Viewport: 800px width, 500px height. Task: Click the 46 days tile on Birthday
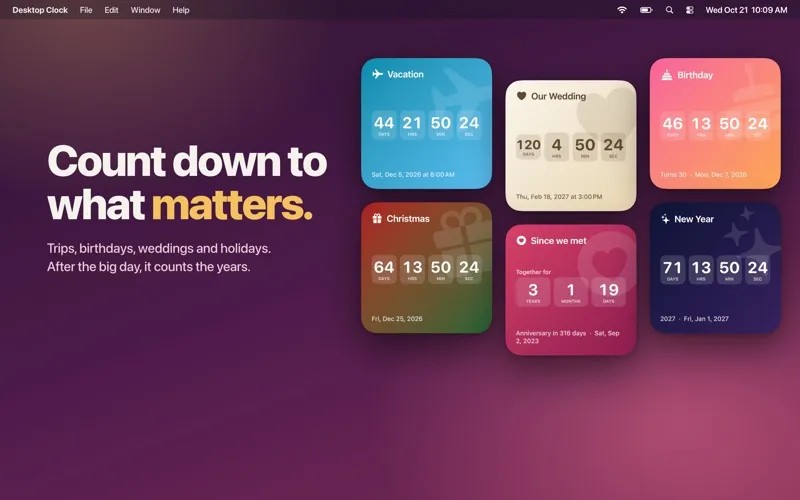coord(672,126)
